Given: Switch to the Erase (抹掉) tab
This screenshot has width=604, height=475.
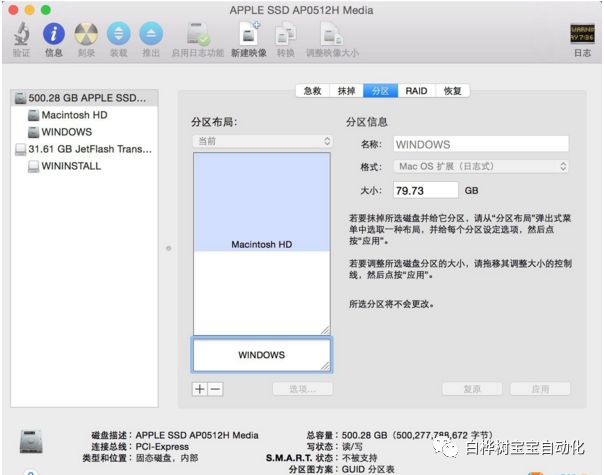Looking at the screenshot, I should coord(346,91).
